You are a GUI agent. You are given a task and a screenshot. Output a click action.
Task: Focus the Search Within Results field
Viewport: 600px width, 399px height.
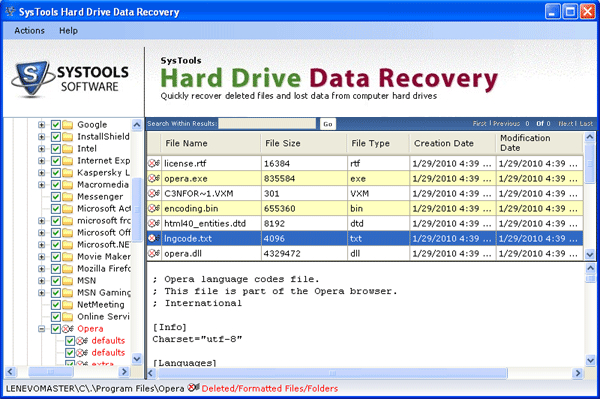pyautogui.click(x=267, y=124)
